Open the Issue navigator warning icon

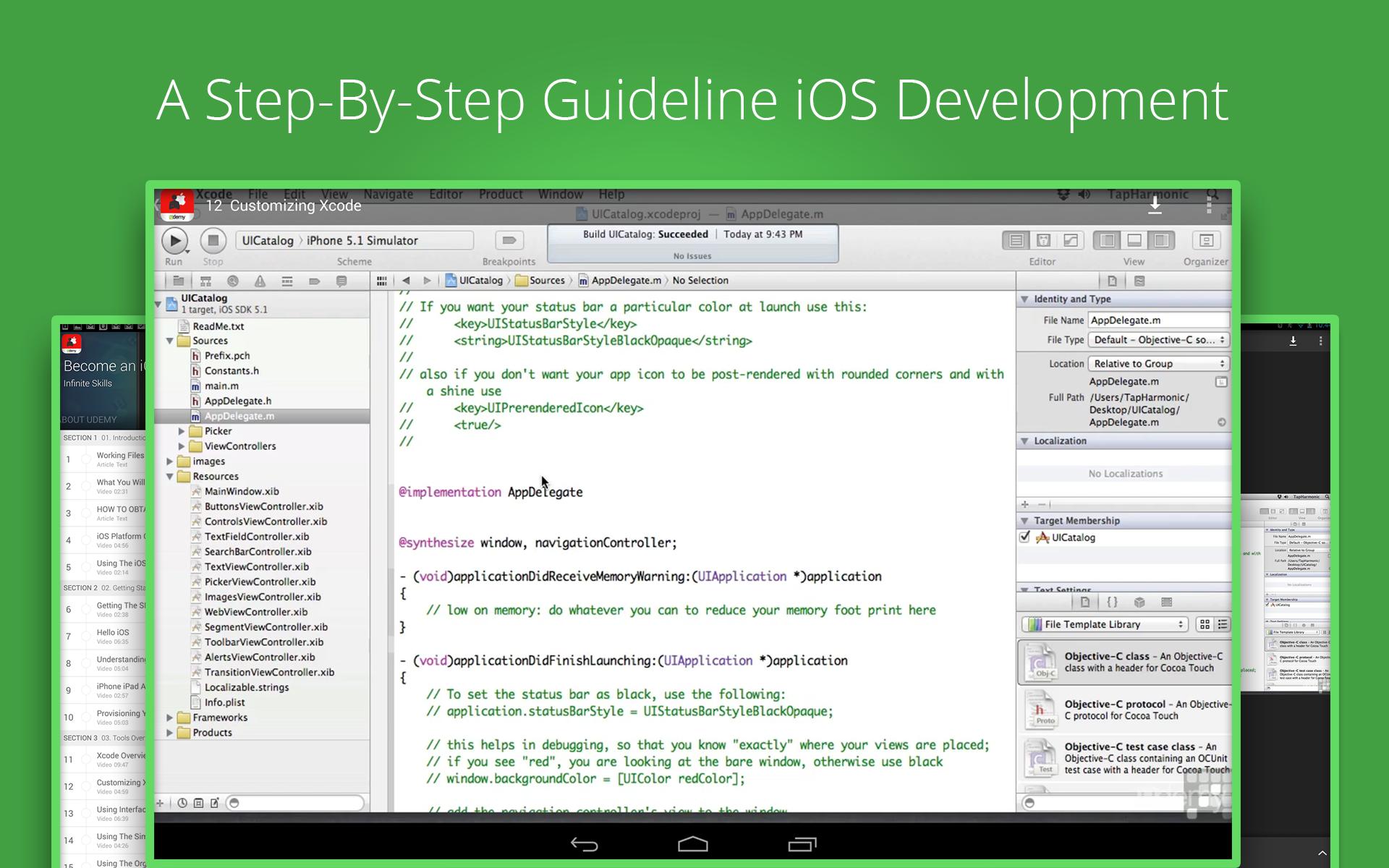click(x=260, y=281)
